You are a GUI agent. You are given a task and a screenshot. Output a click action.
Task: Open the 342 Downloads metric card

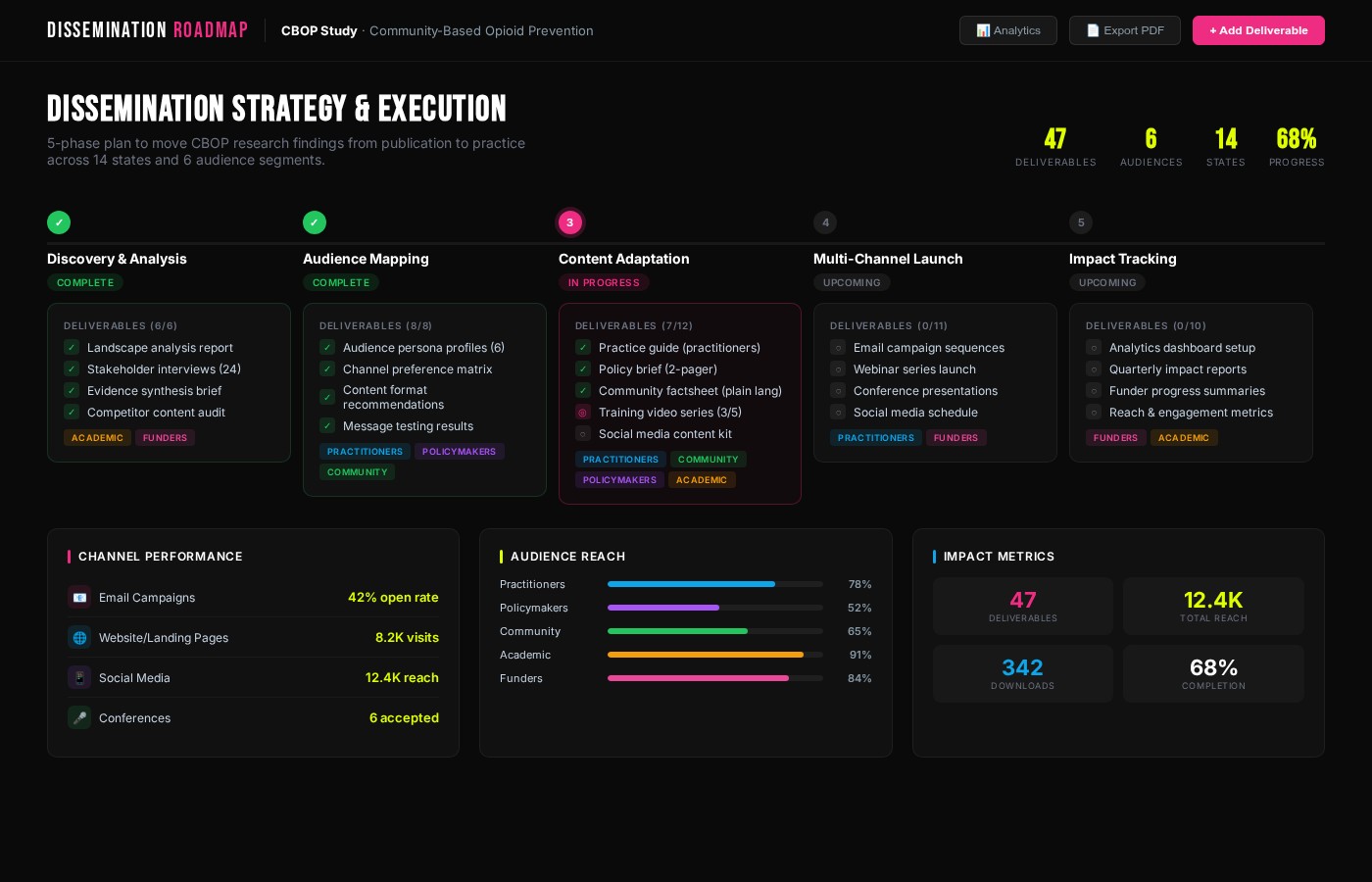click(x=1022, y=673)
